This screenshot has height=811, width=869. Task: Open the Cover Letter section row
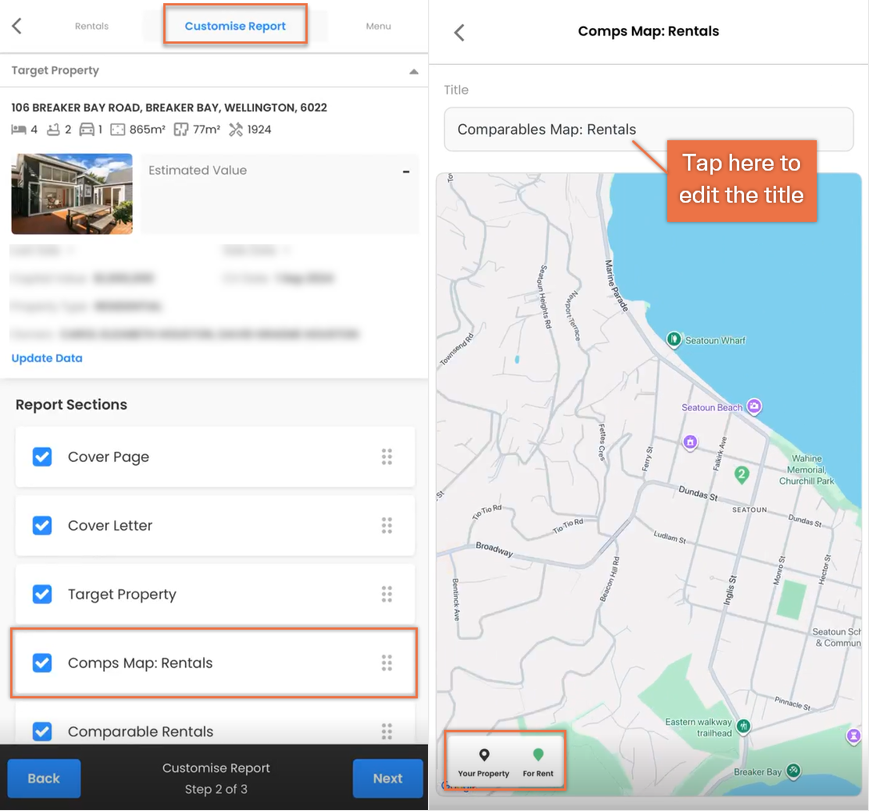pyautogui.click(x=215, y=526)
